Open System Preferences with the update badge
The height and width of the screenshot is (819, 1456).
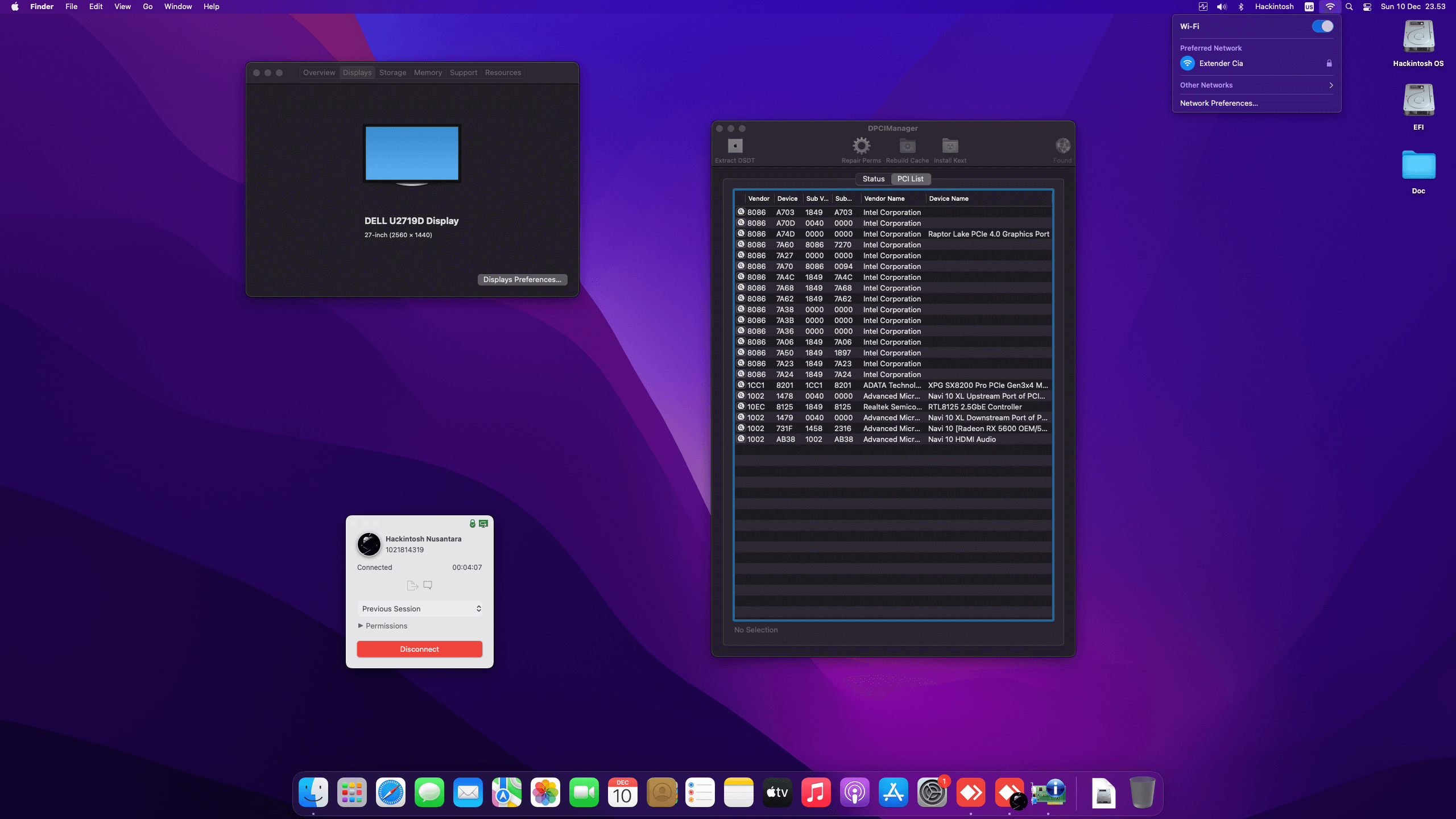932,792
